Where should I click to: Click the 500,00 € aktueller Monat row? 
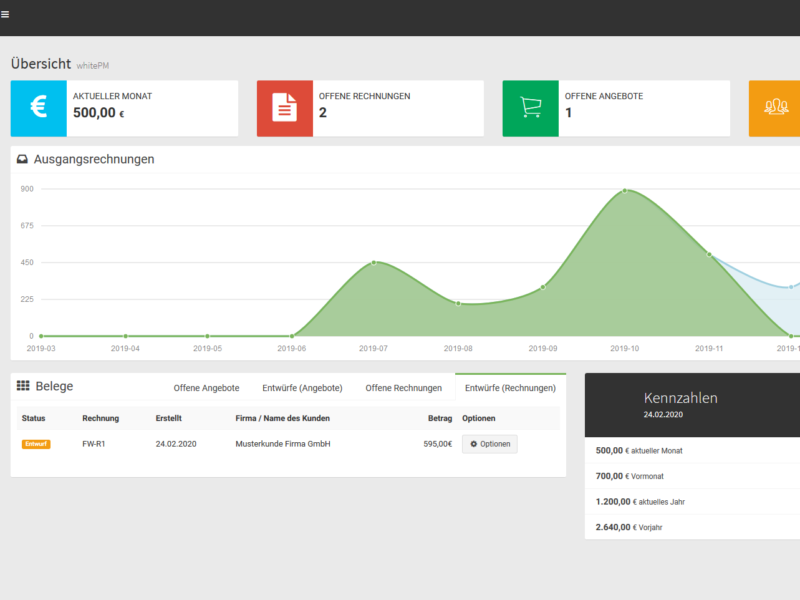tap(692, 451)
